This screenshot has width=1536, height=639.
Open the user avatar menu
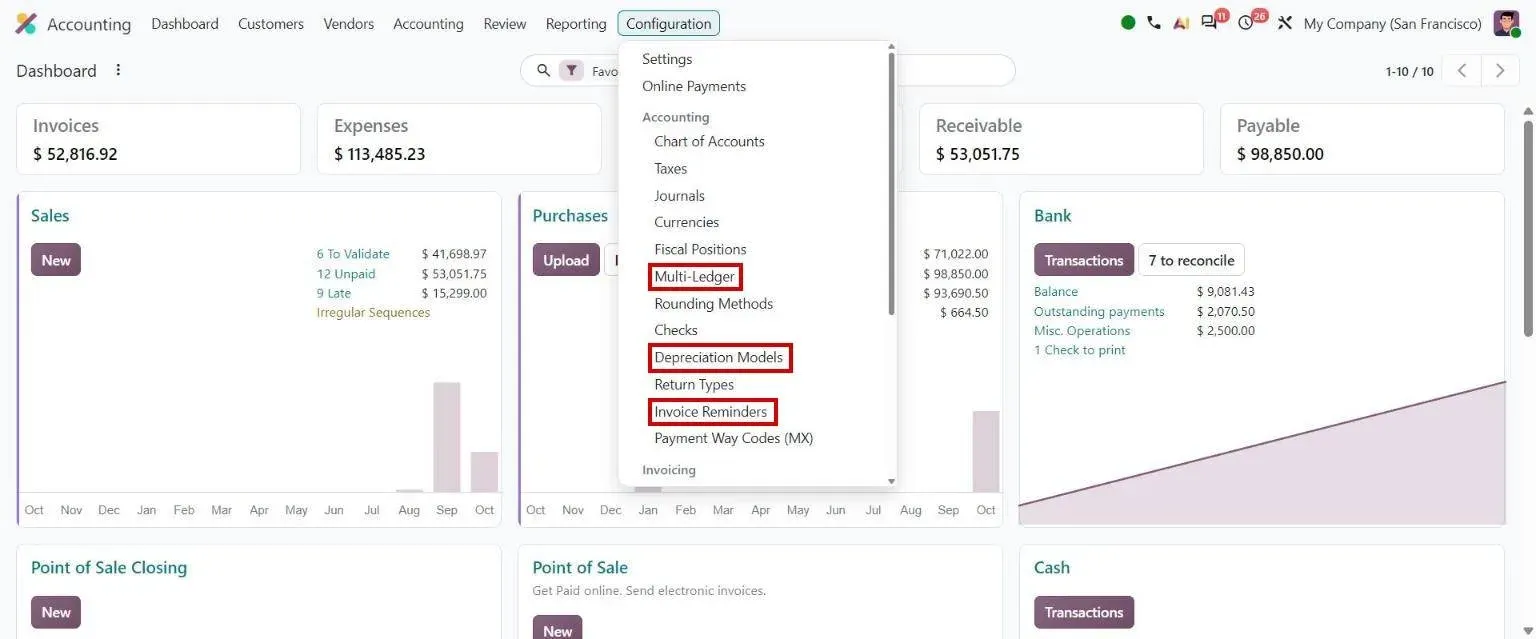(1506, 23)
